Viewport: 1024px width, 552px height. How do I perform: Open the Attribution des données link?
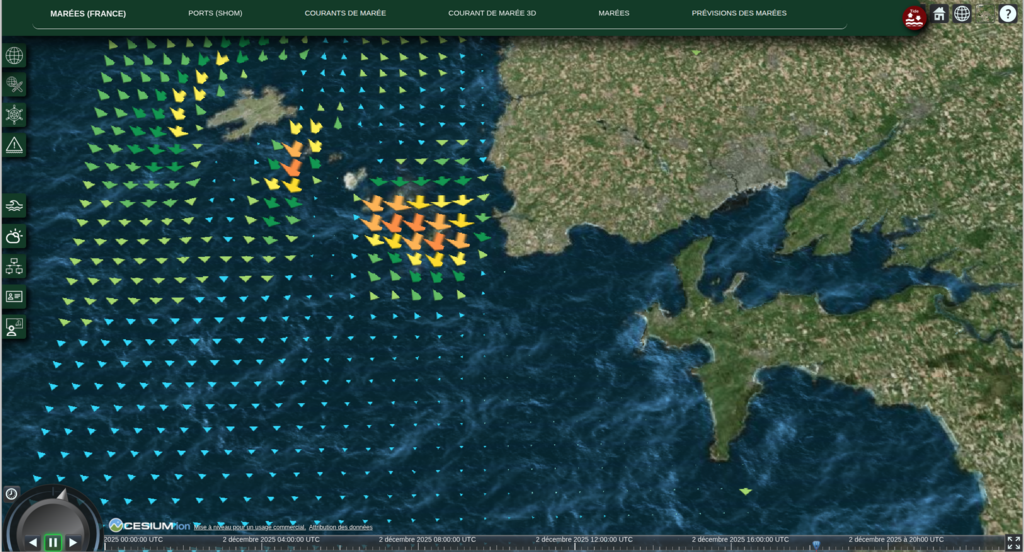pos(340,527)
